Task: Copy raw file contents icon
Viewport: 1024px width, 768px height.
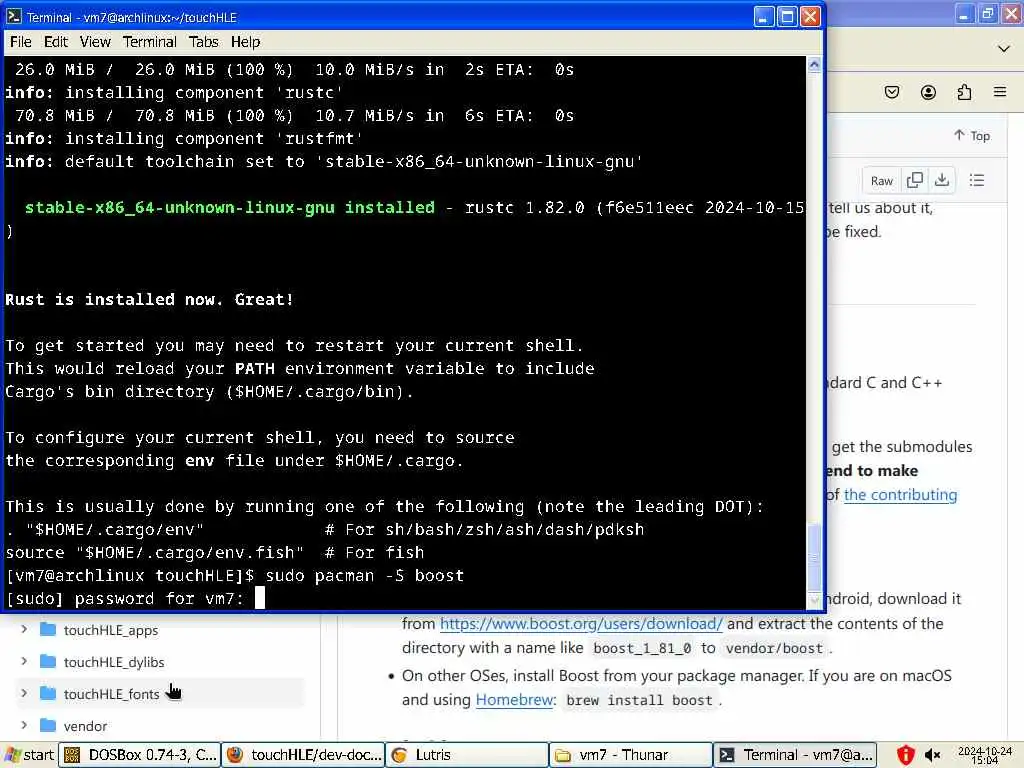Action: coord(915,180)
